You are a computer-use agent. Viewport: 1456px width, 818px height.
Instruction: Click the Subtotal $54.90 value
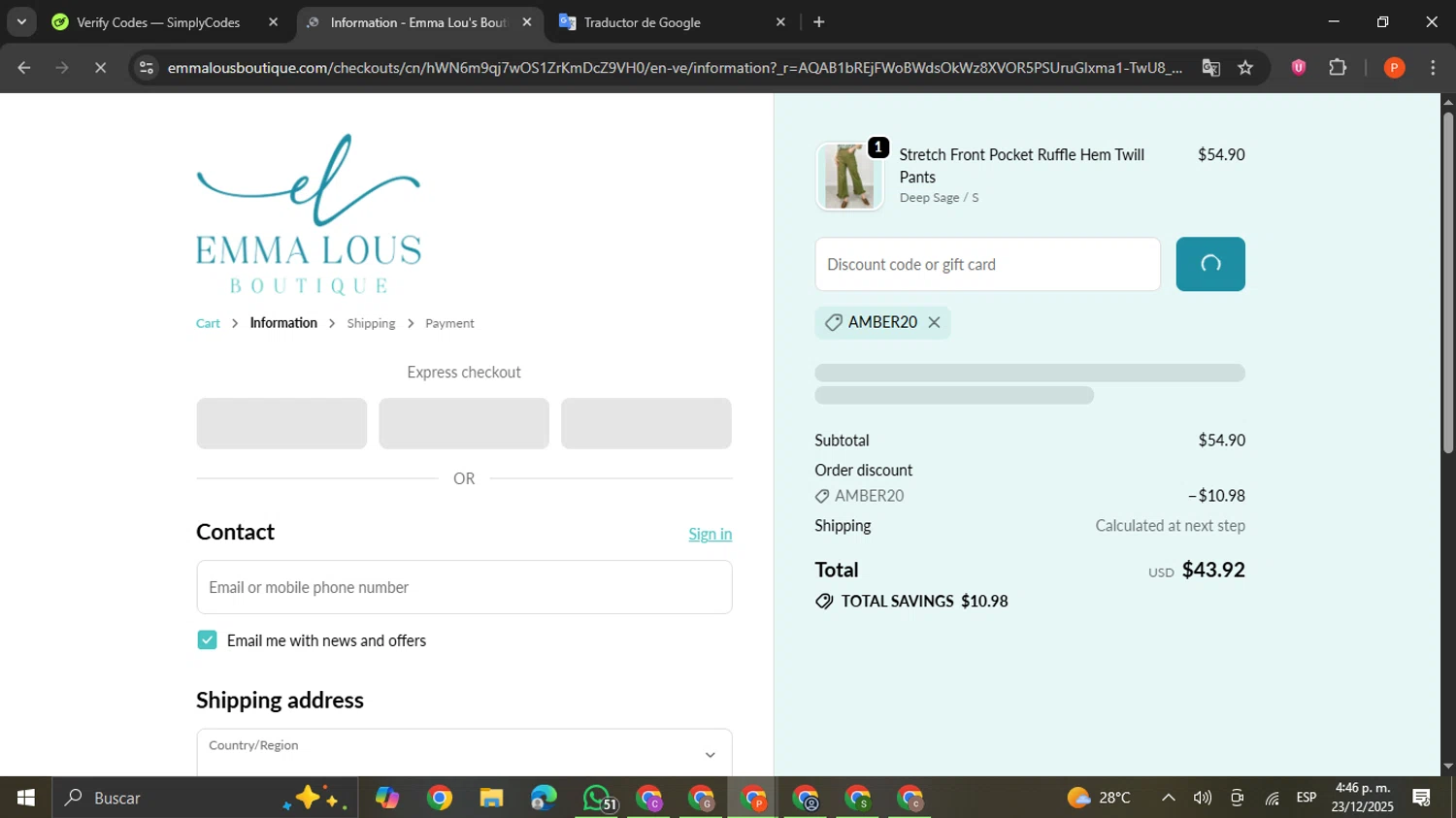pos(1221,441)
